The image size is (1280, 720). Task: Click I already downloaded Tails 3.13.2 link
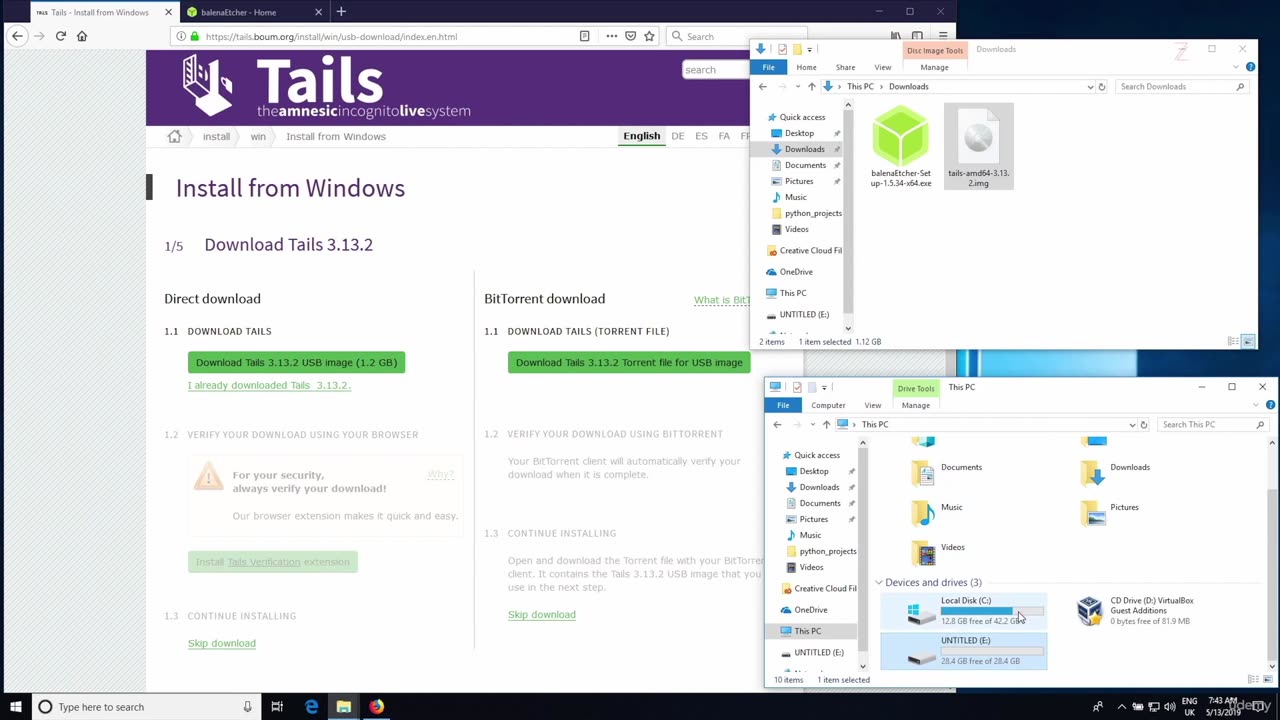269,385
